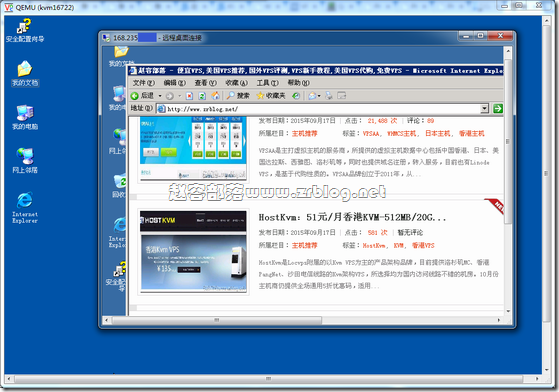Image resolution: width=559 pixels, height=392 pixels.
Task: Open the HostKVM article thumbnail image
Action: 193,252
